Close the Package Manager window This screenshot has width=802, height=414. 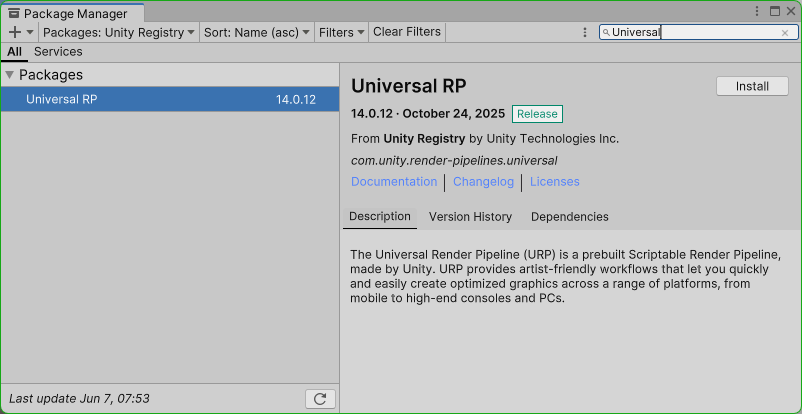tap(790, 11)
